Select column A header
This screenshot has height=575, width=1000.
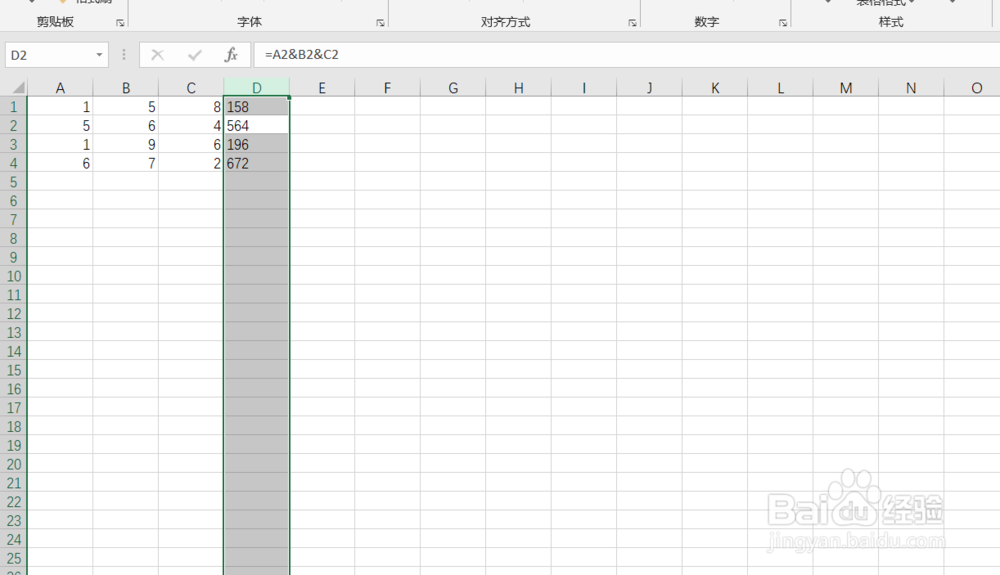coord(60,88)
